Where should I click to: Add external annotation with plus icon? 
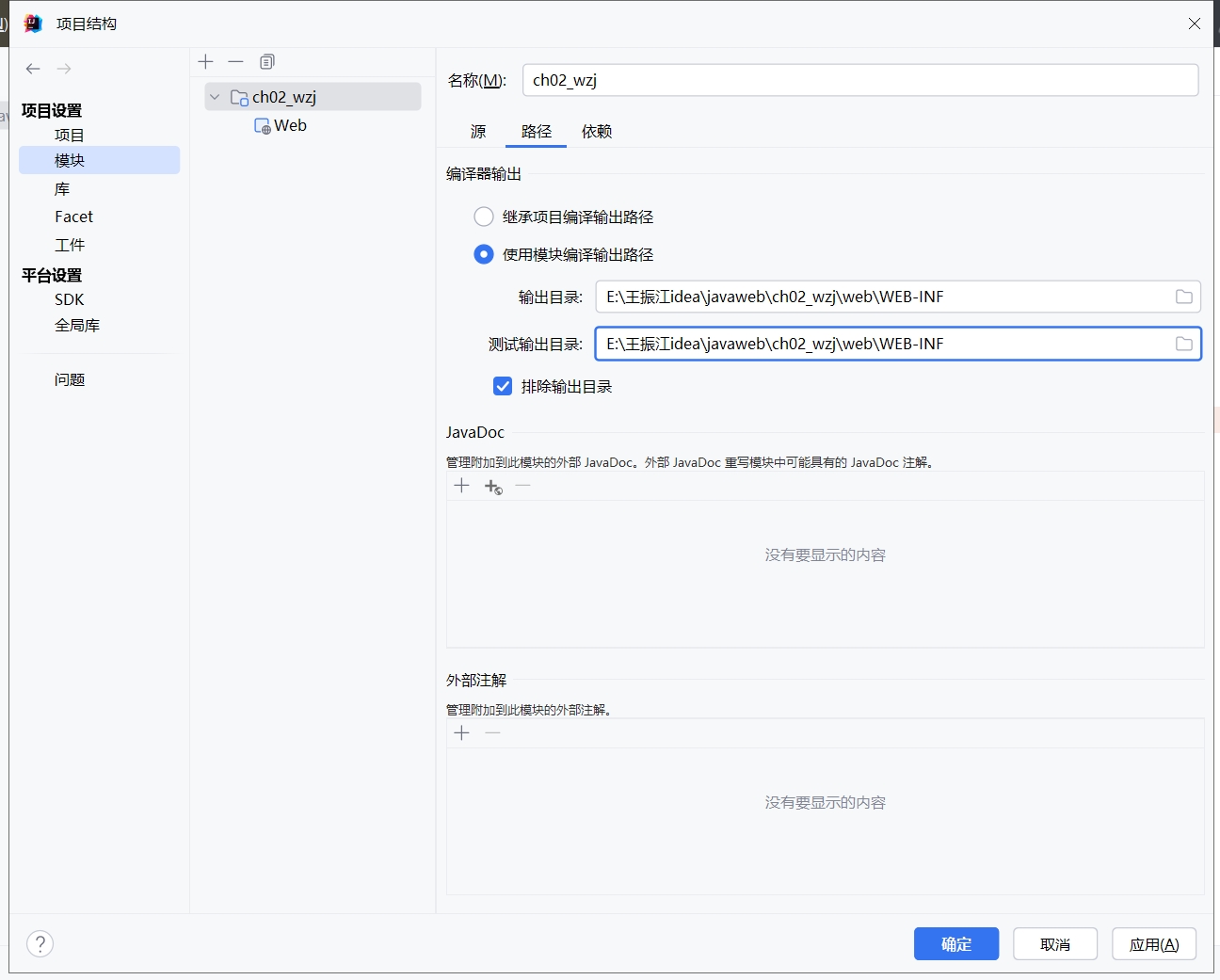point(461,733)
